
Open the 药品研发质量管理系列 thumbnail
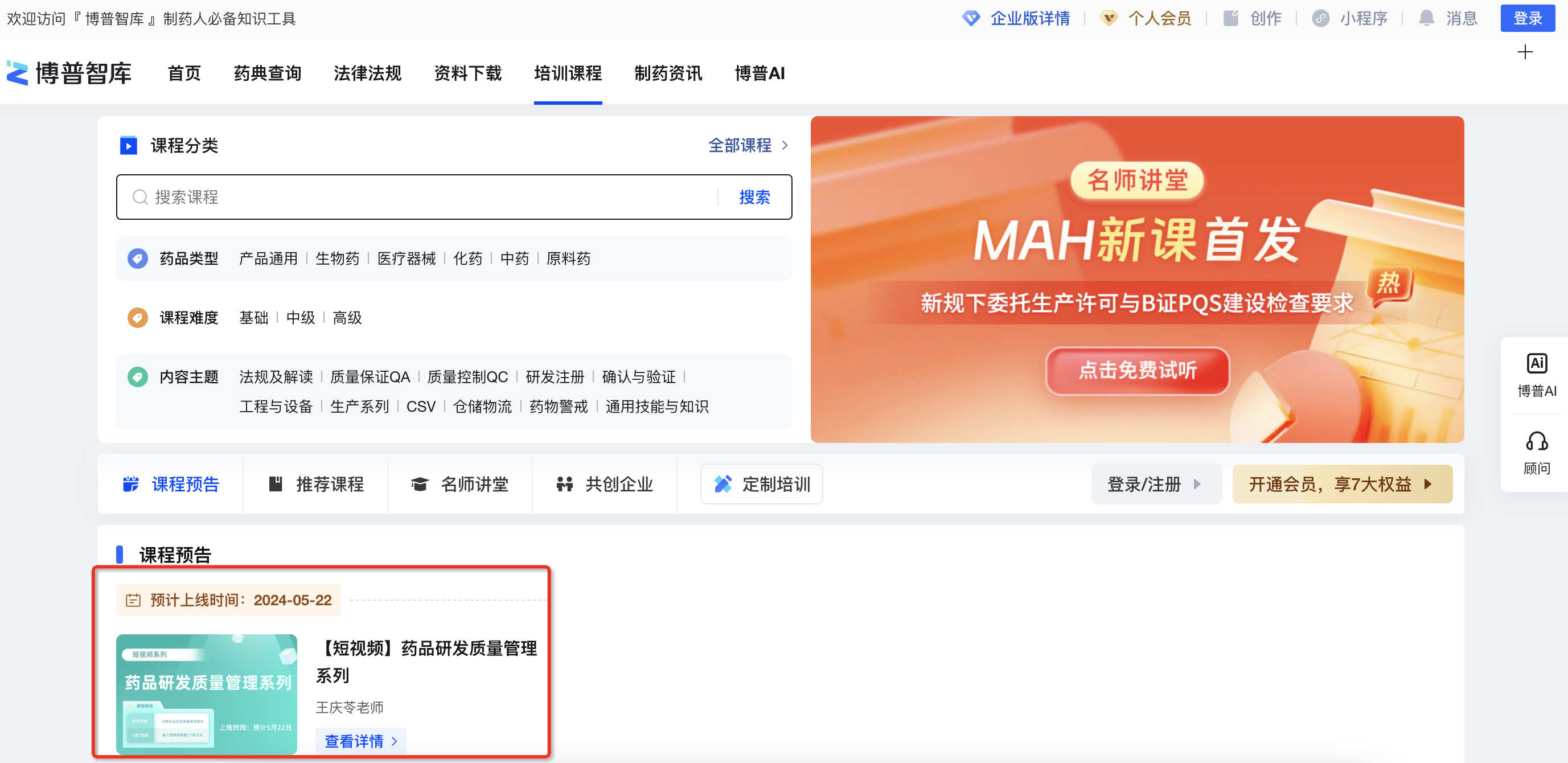click(206, 694)
